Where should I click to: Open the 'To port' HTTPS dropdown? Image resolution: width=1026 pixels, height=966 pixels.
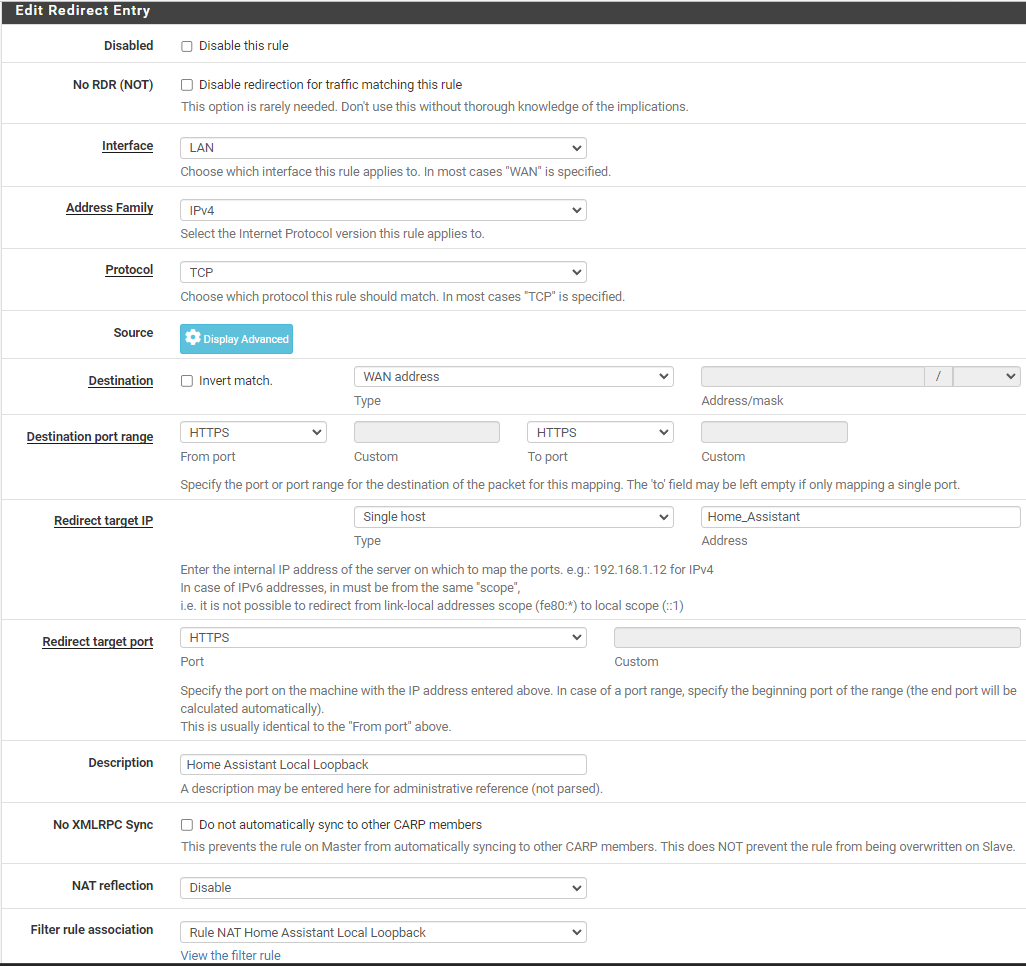pyautogui.click(x=600, y=433)
